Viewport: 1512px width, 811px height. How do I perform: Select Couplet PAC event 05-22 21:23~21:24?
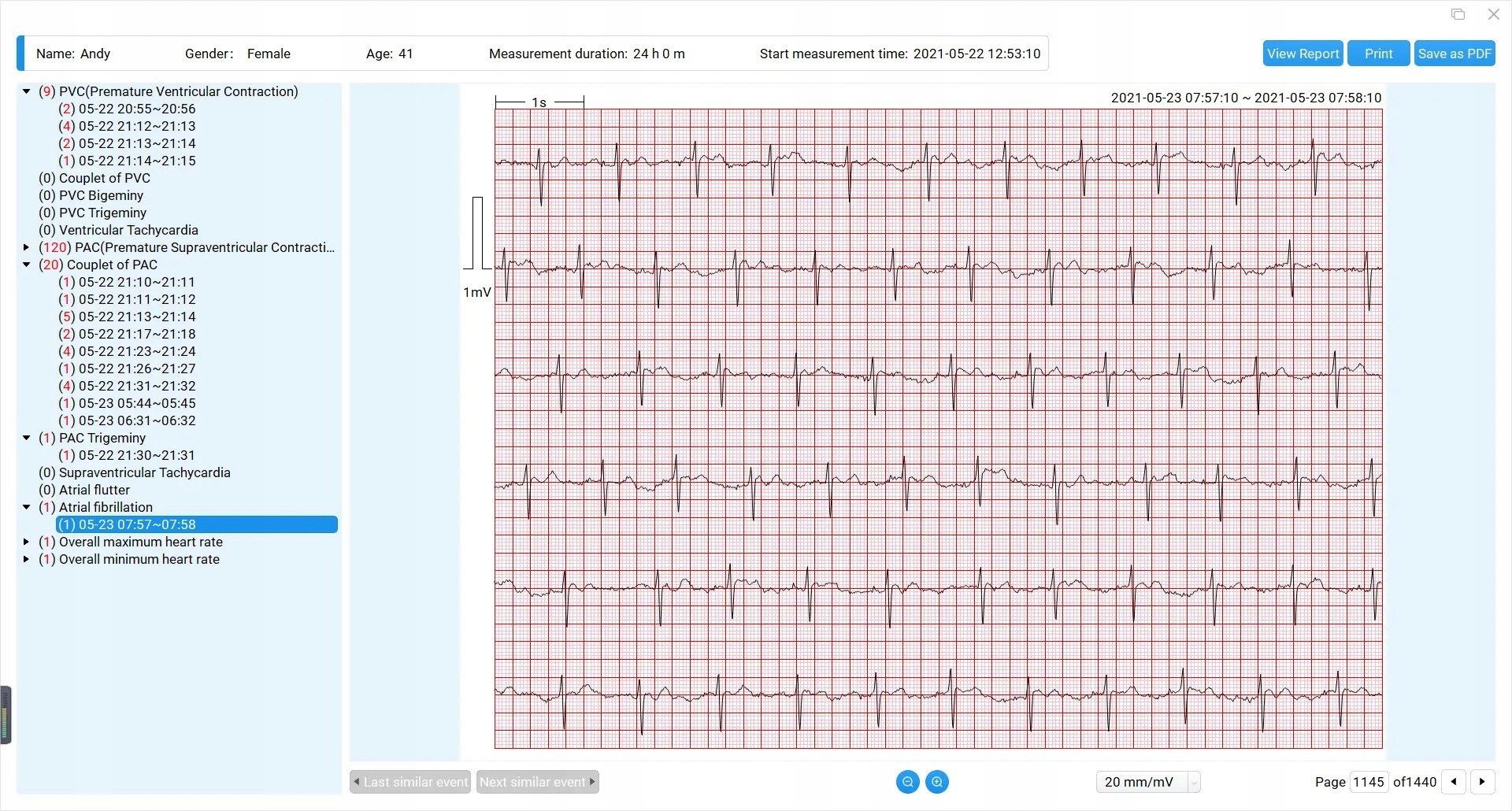[x=127, y=351]
